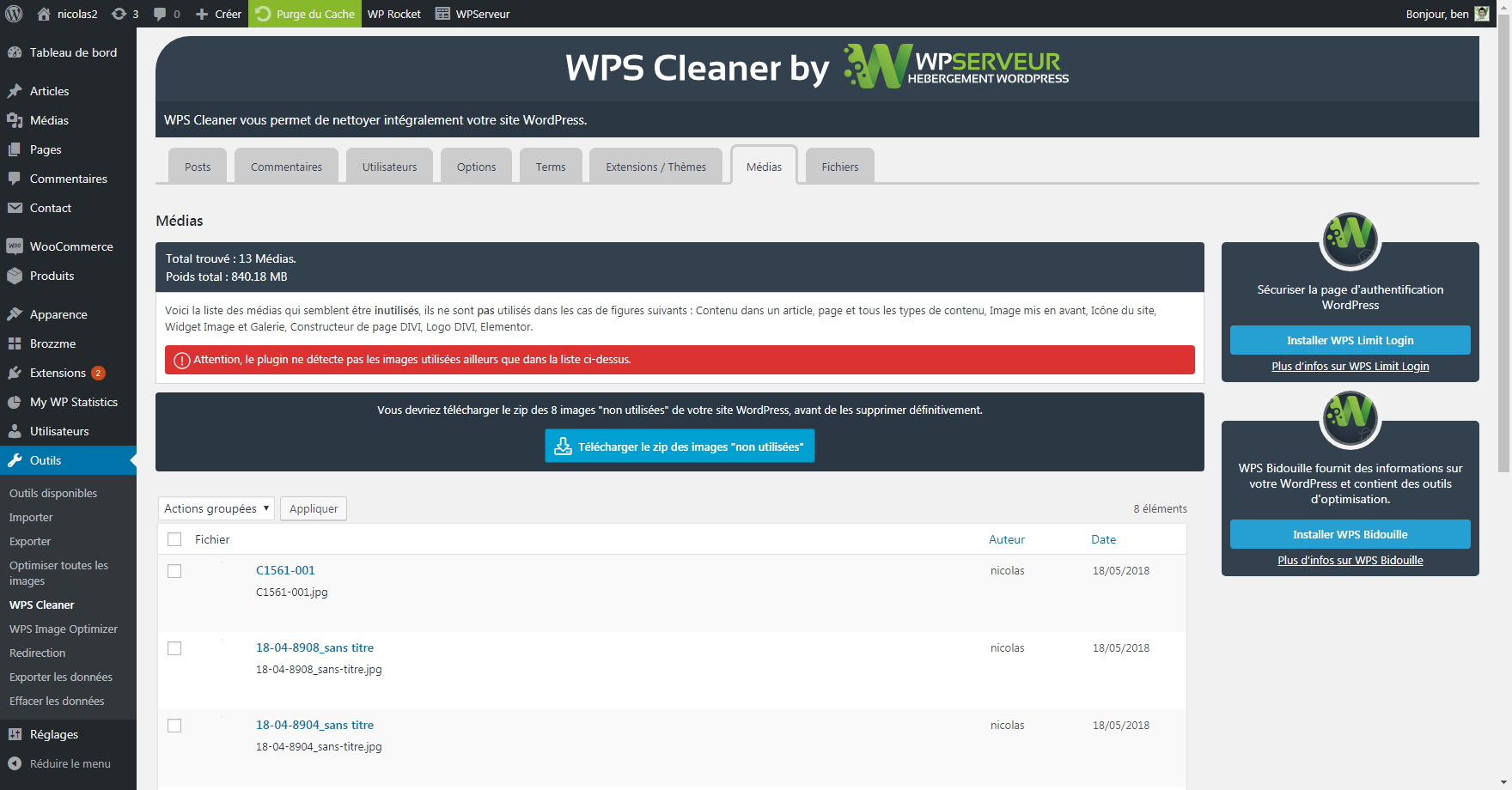Screen dimensions: 1512x790
Task: Click the Médias sidebar icon
Action: pyautogui.click(x=15, y=120)
